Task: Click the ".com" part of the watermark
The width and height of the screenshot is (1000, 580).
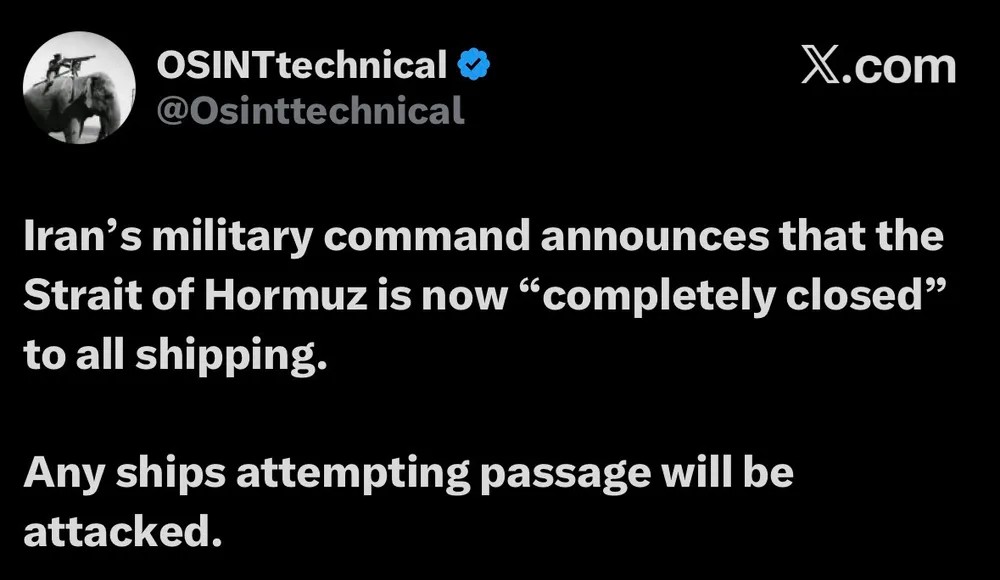Action: pos(899,66)
